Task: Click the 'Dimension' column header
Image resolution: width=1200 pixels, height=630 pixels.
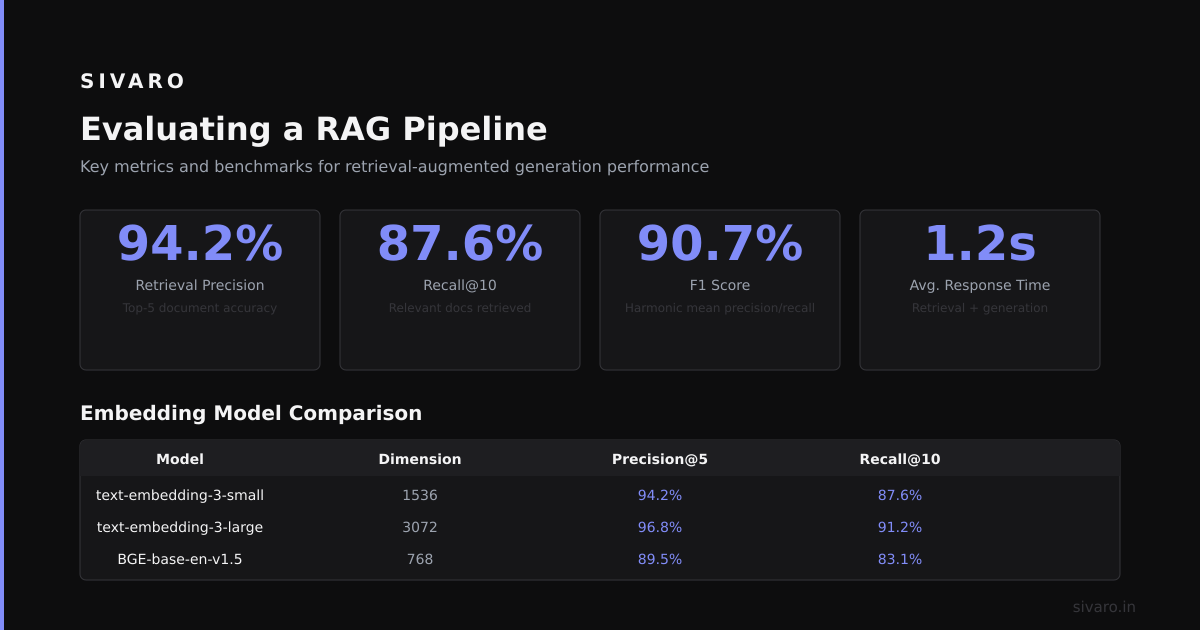Action: click(x=420, y=459)
